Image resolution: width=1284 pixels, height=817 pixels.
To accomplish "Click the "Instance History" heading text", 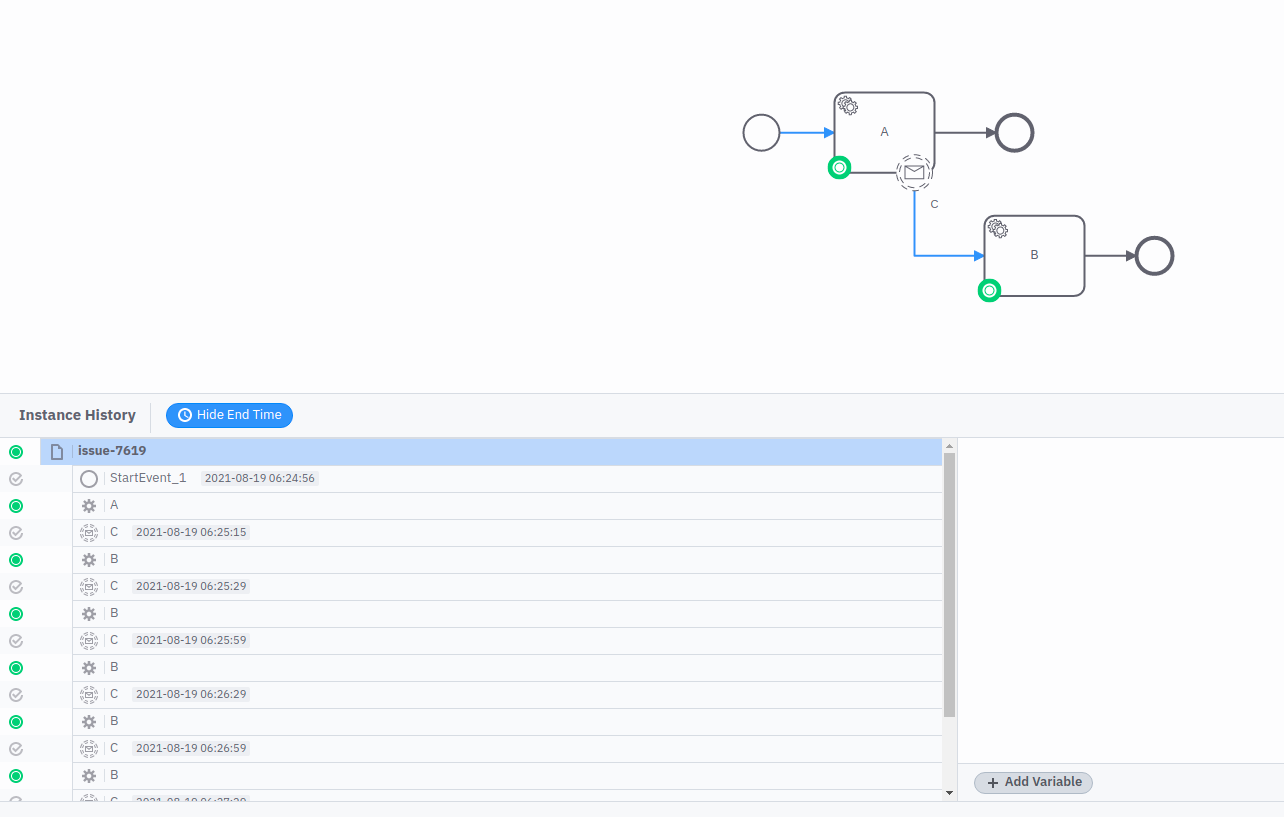I will pos(77,415).
